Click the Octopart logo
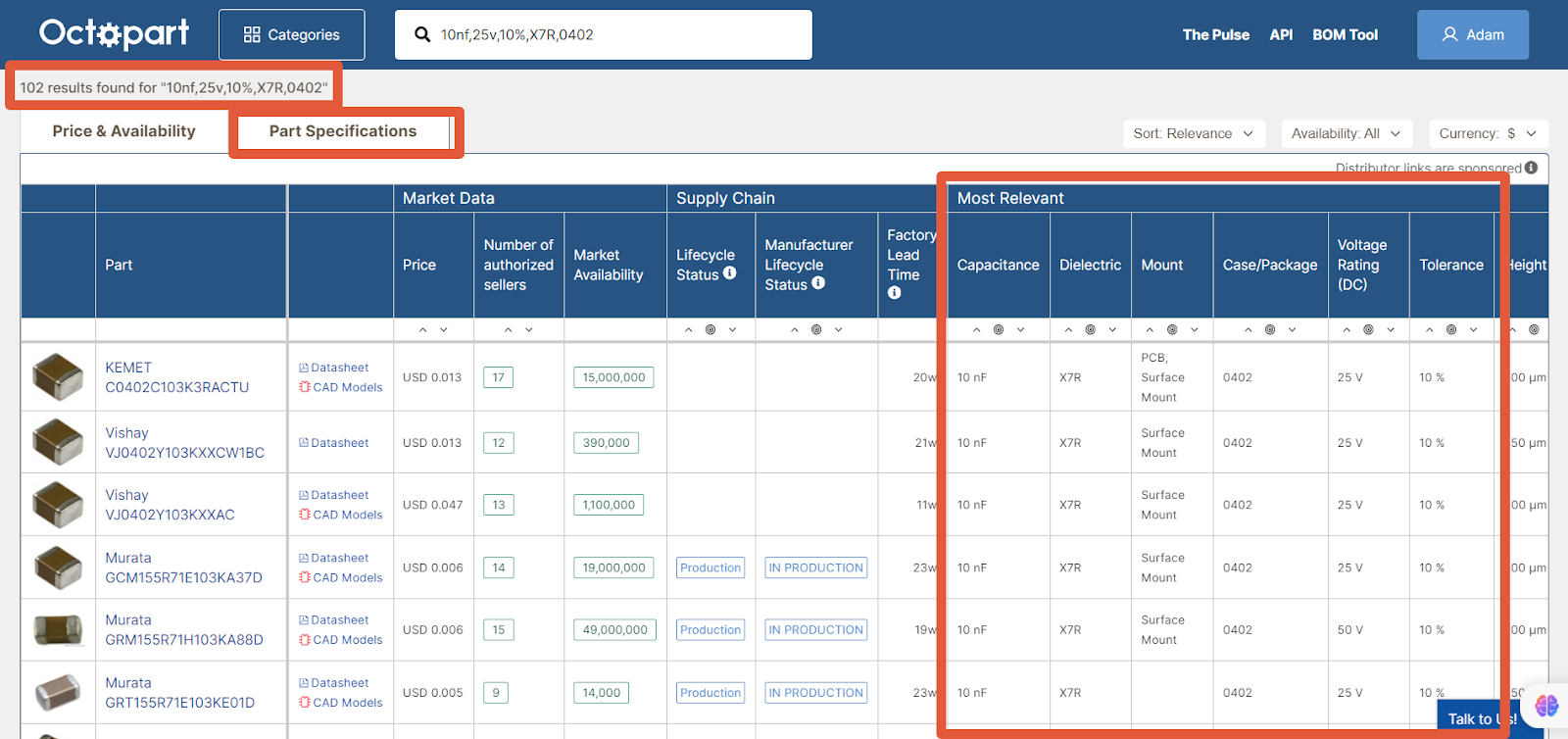The width and height of the screenshot is (1568, 739). (x=115, y=33)
